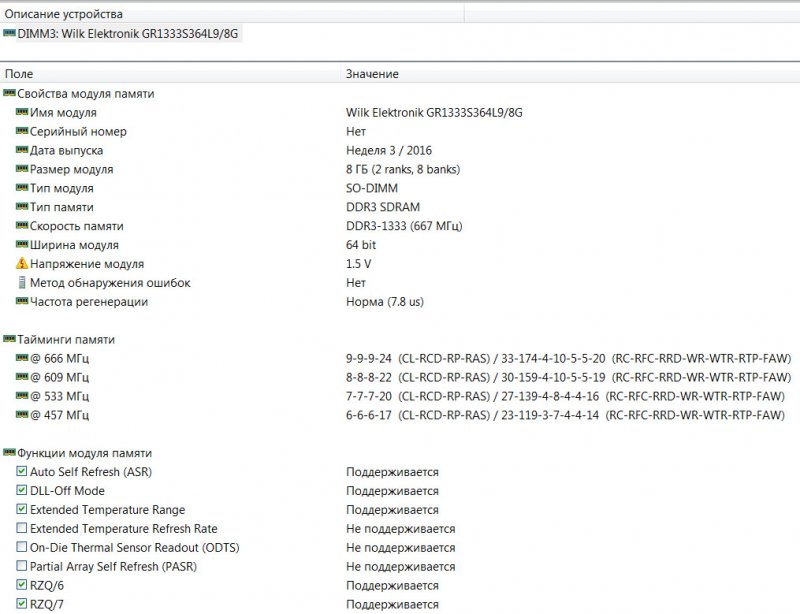Click the warning icon beside module voltage
Image resolution: width=800 pixels, height=614 pixels.
[x=22, y=264]
